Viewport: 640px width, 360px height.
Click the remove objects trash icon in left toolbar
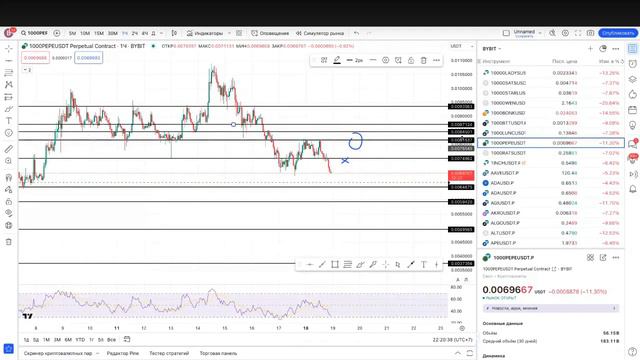(x=9, y=242)
